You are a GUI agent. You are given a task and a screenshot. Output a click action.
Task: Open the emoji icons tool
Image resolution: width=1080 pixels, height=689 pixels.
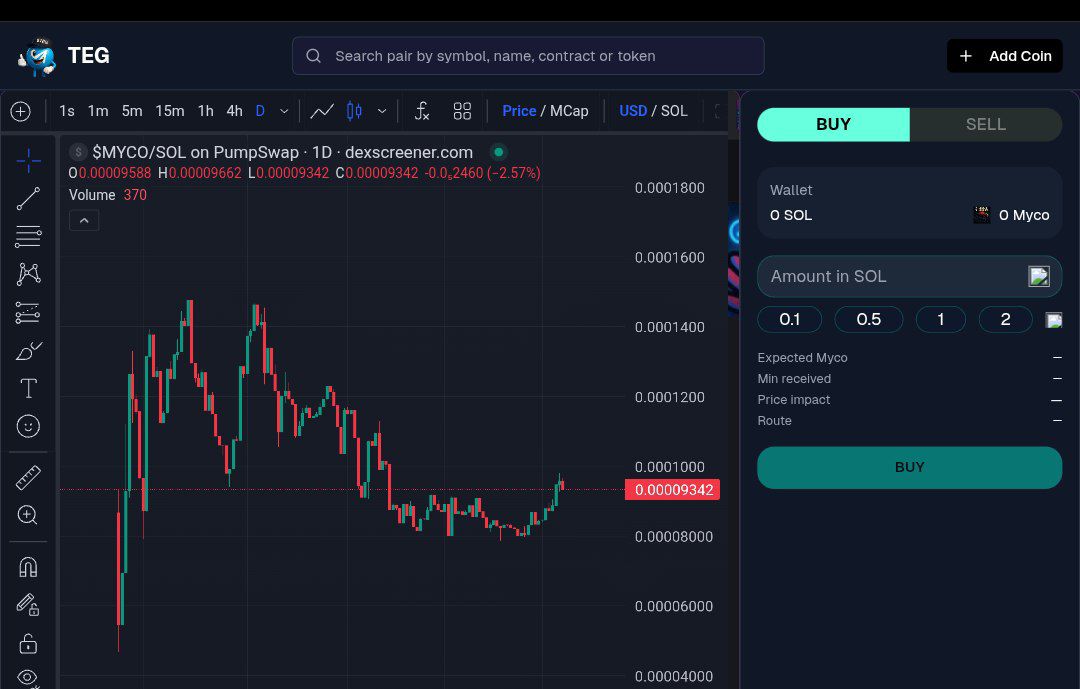coord(28,426)
